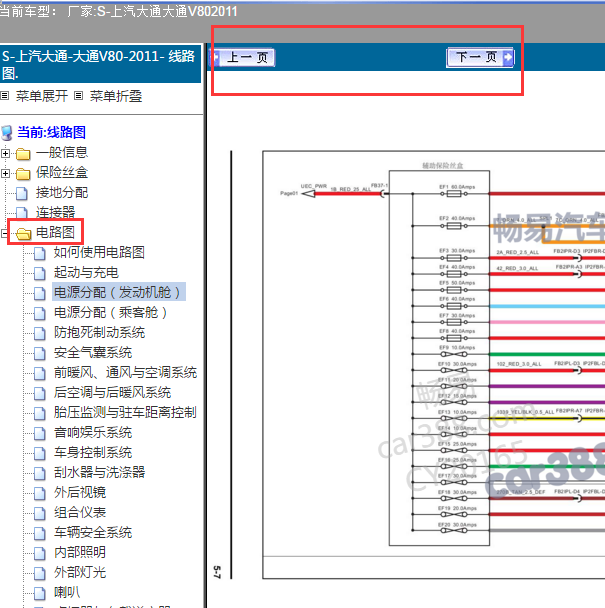Screen dimensions: 605x608
Task: Click page icon beside 安全气囊系统
Action: (x=40, y=354)
